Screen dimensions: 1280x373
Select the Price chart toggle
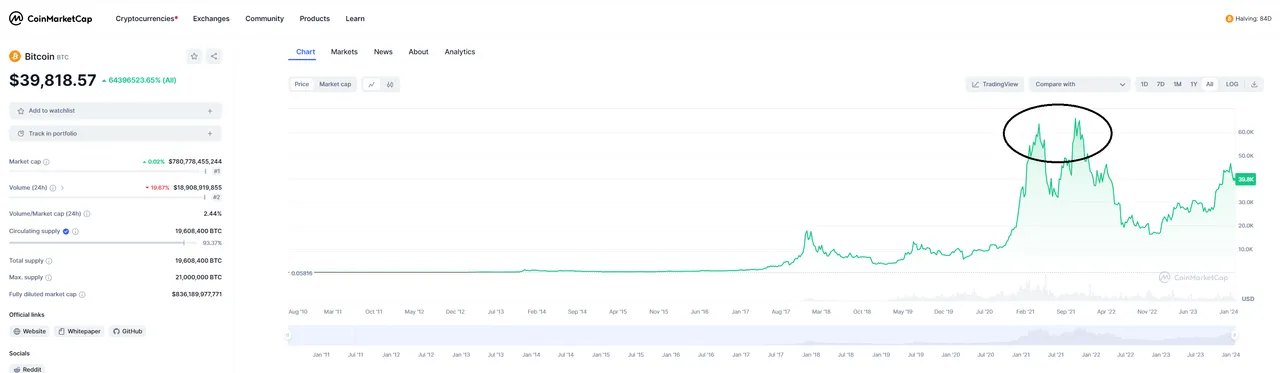tap(301, 84)
